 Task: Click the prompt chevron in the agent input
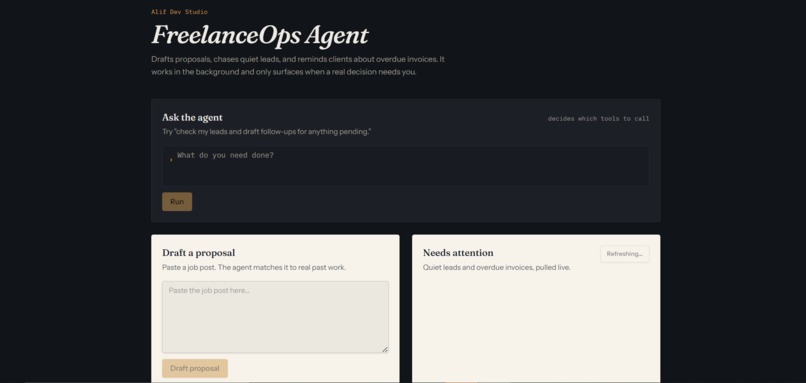[171, 159]
